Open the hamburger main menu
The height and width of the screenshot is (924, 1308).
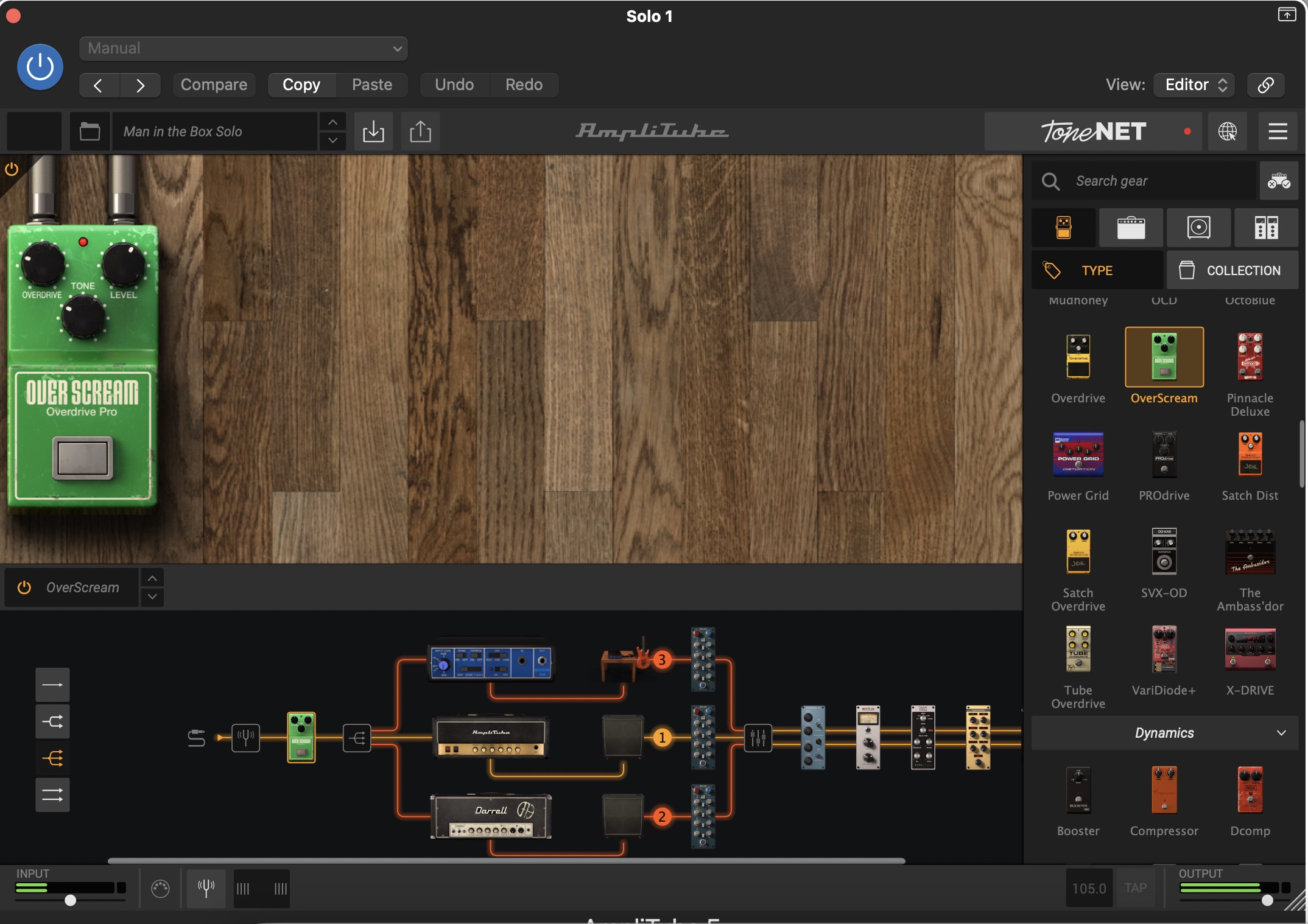point(1278,131)
